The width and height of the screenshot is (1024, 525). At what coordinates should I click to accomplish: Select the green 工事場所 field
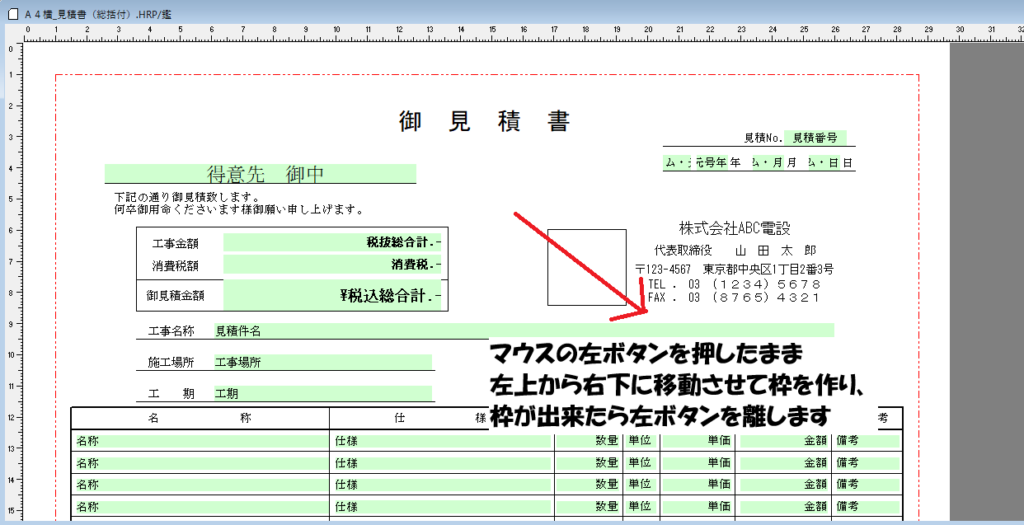pos(323,362)
